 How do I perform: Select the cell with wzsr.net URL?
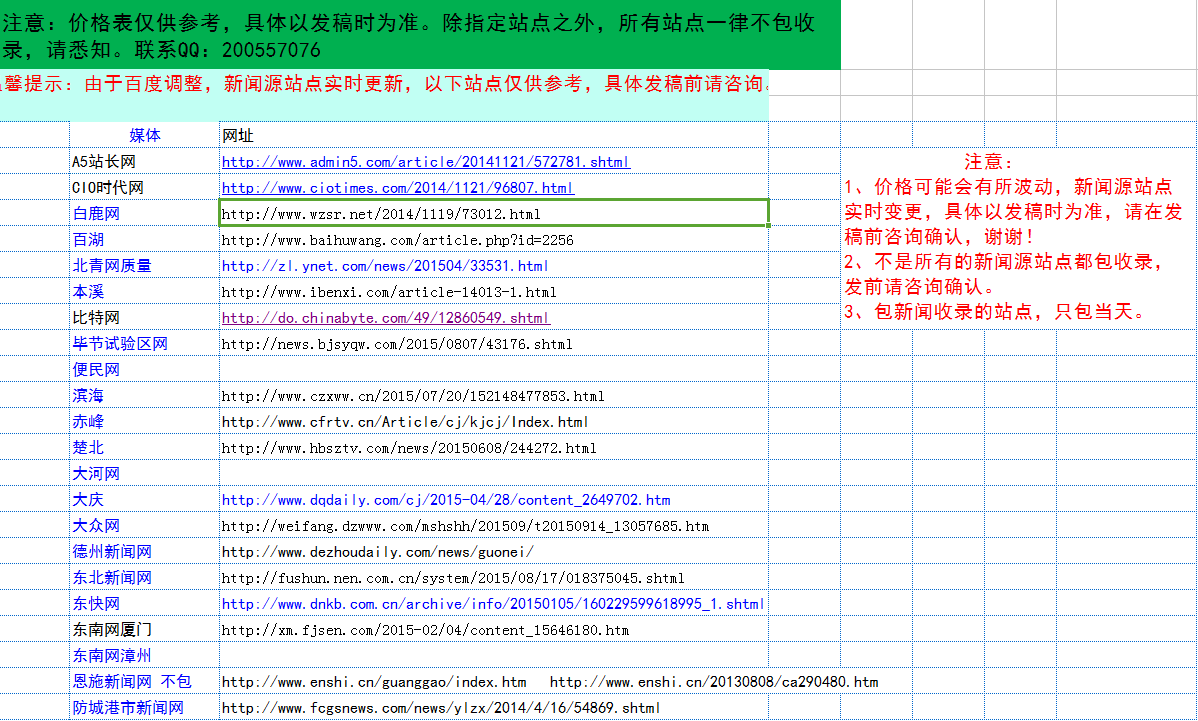click(494, 214)
